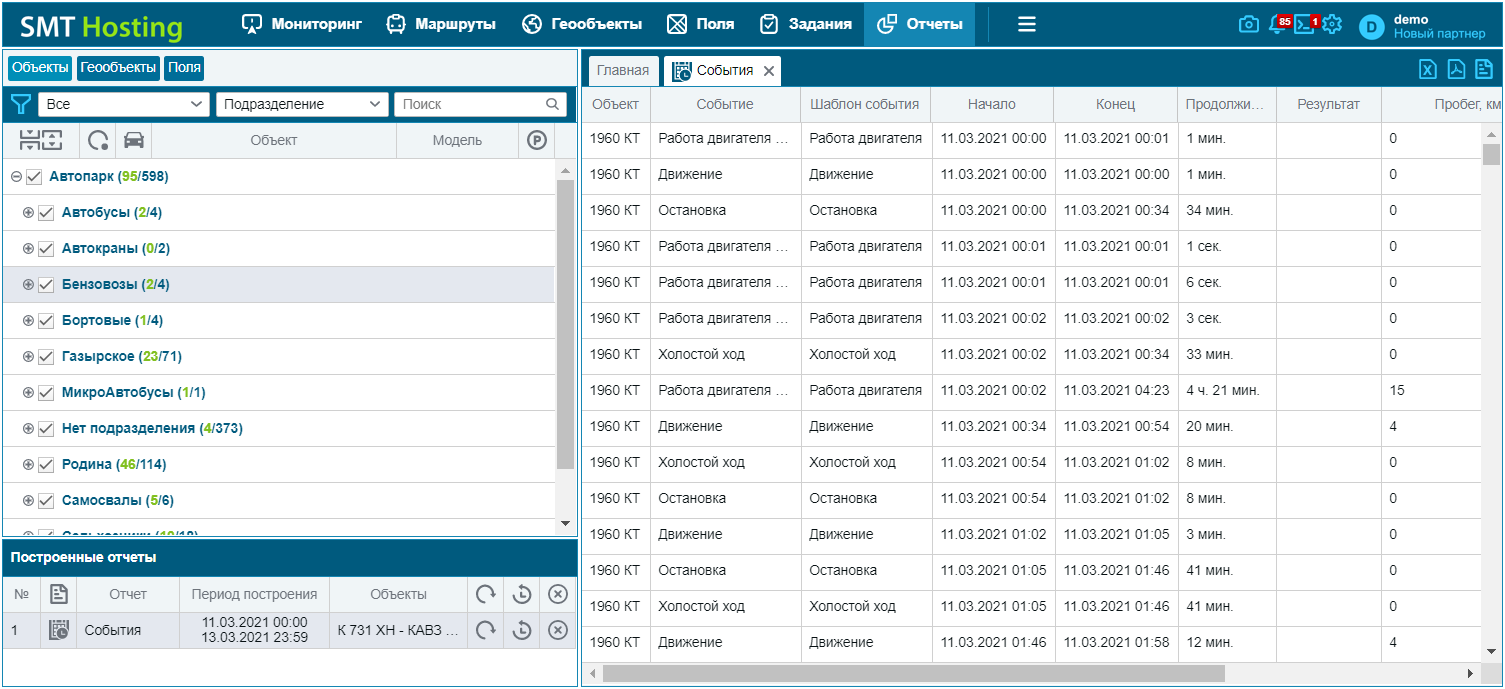The width and height of the screenshot is (1505, 689).
Task: Click the Новый партнер link
Action: (x=1440, y=34)
